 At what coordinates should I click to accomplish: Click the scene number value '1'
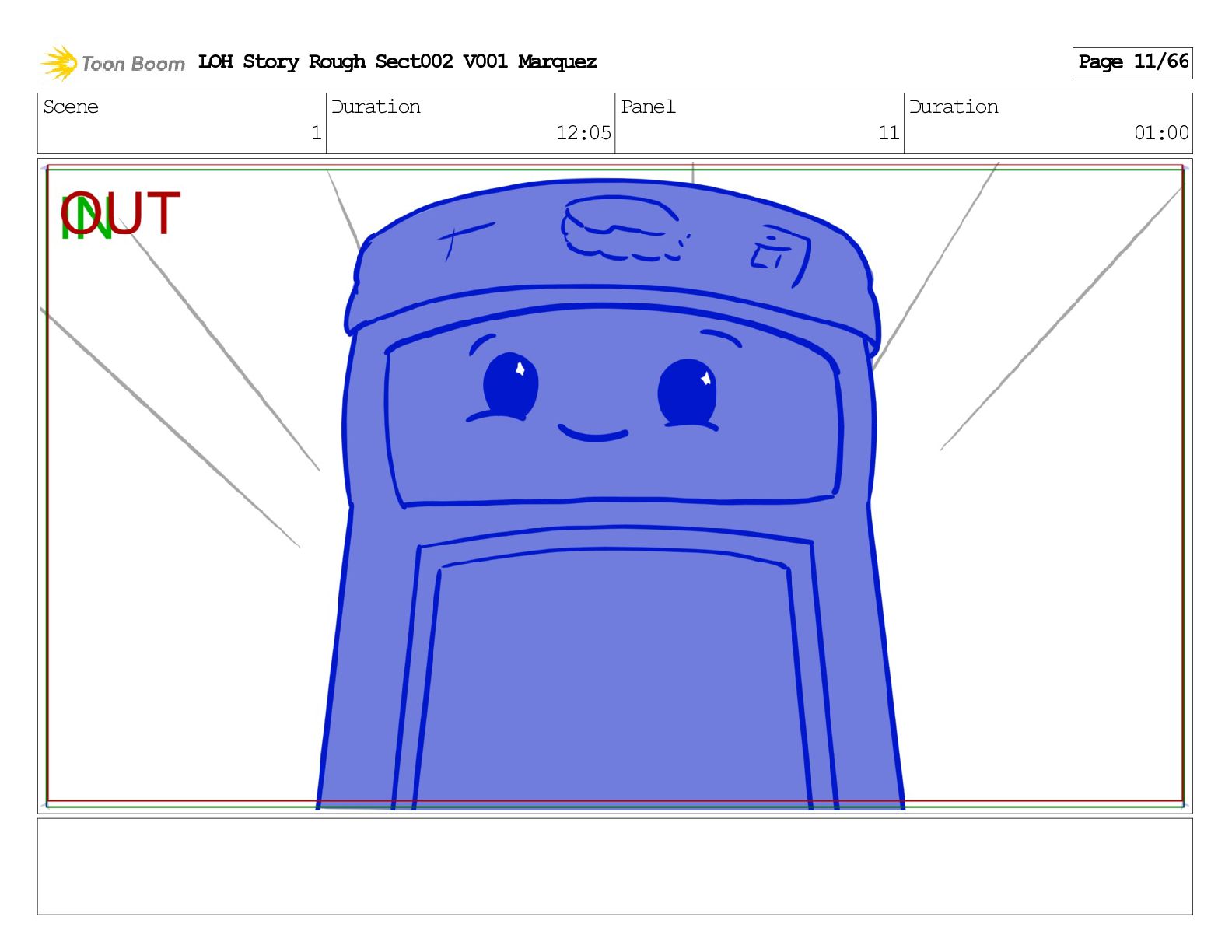[316, 133]
